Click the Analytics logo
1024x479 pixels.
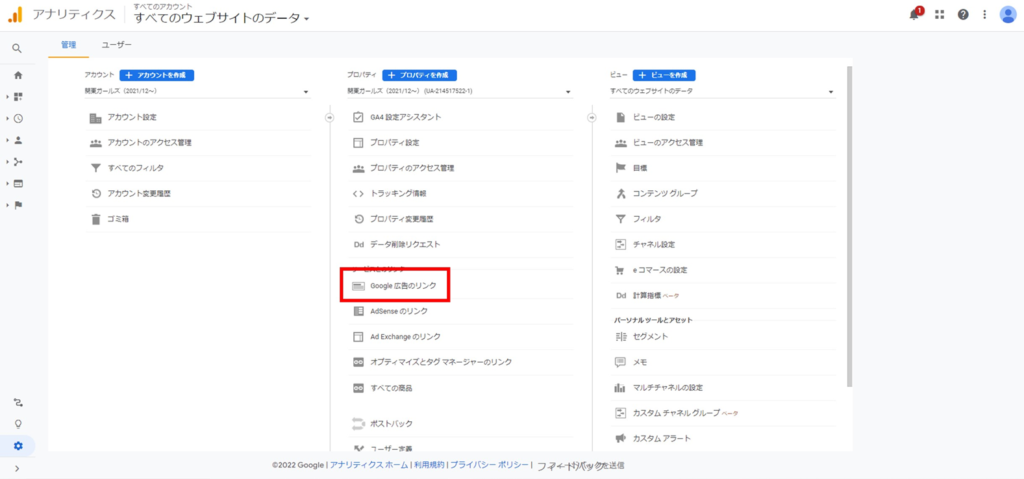[x=16, y=14]
